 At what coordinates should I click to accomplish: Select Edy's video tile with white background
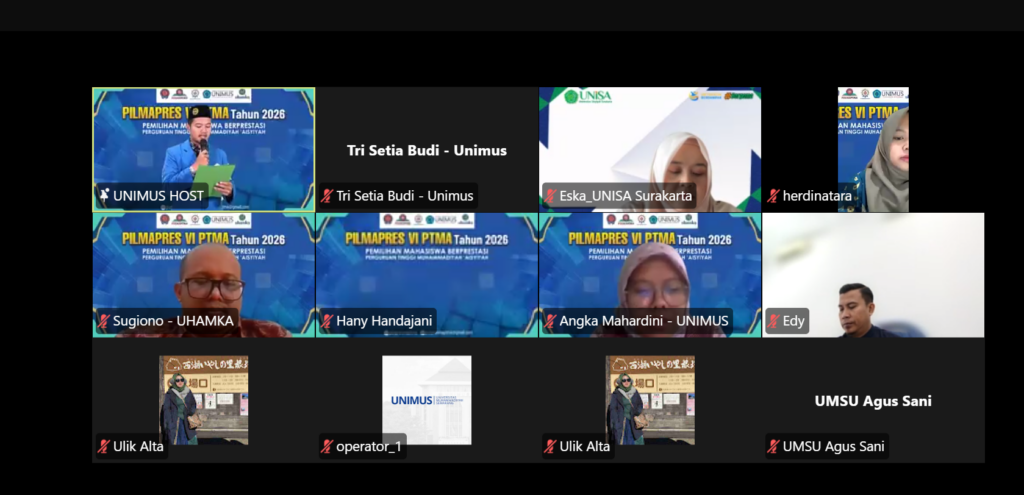873,275
